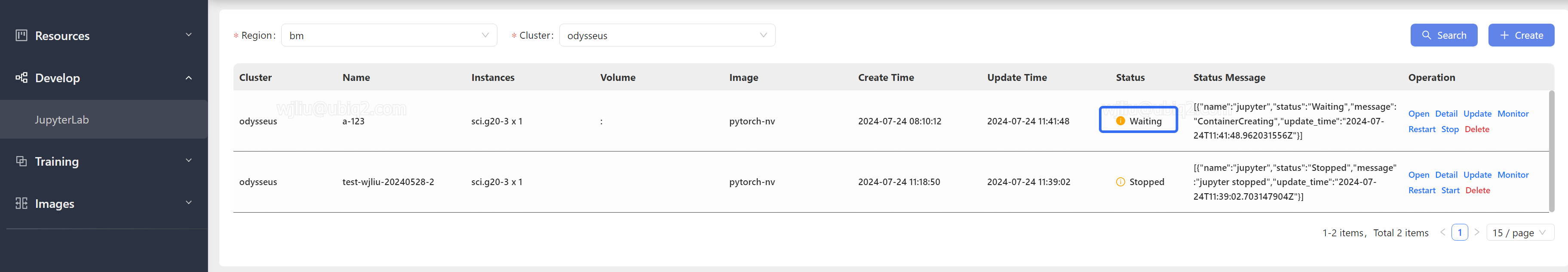Click the ContainerCreating status message
The height and width of the screenshot is (272, 1568).
pos(1295,121)
